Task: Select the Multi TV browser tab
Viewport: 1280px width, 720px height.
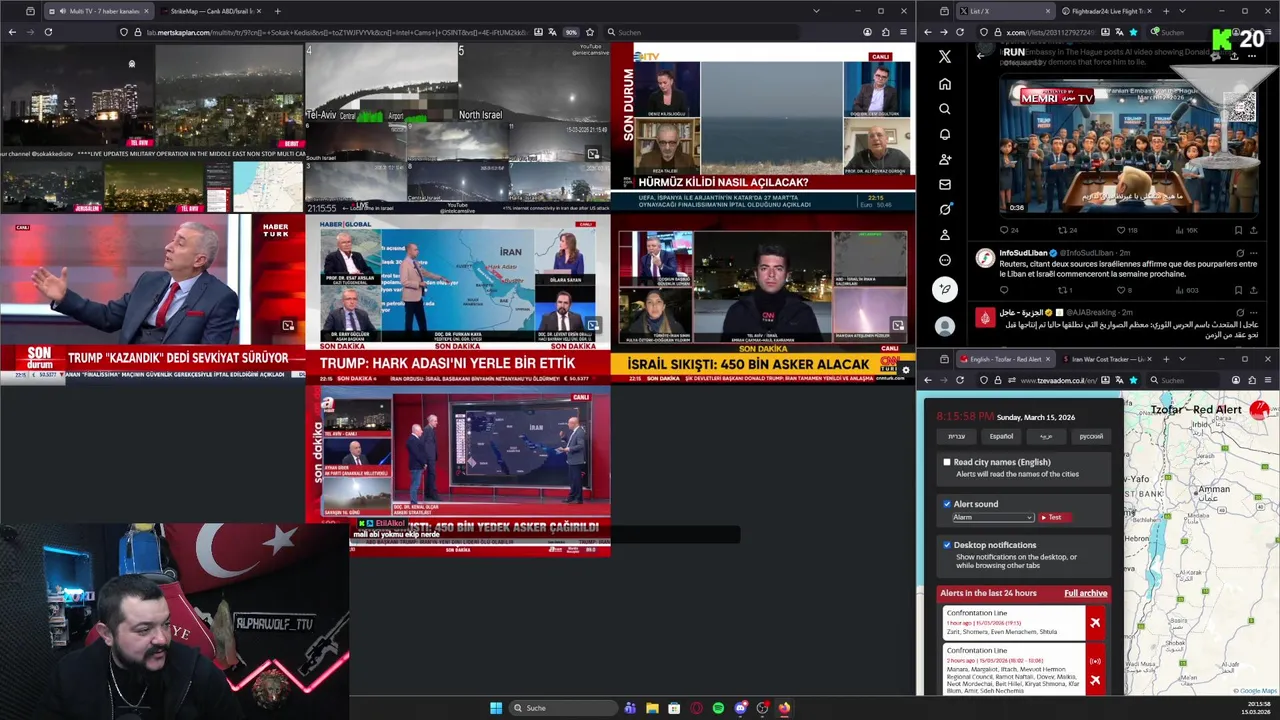Action: 97,11
